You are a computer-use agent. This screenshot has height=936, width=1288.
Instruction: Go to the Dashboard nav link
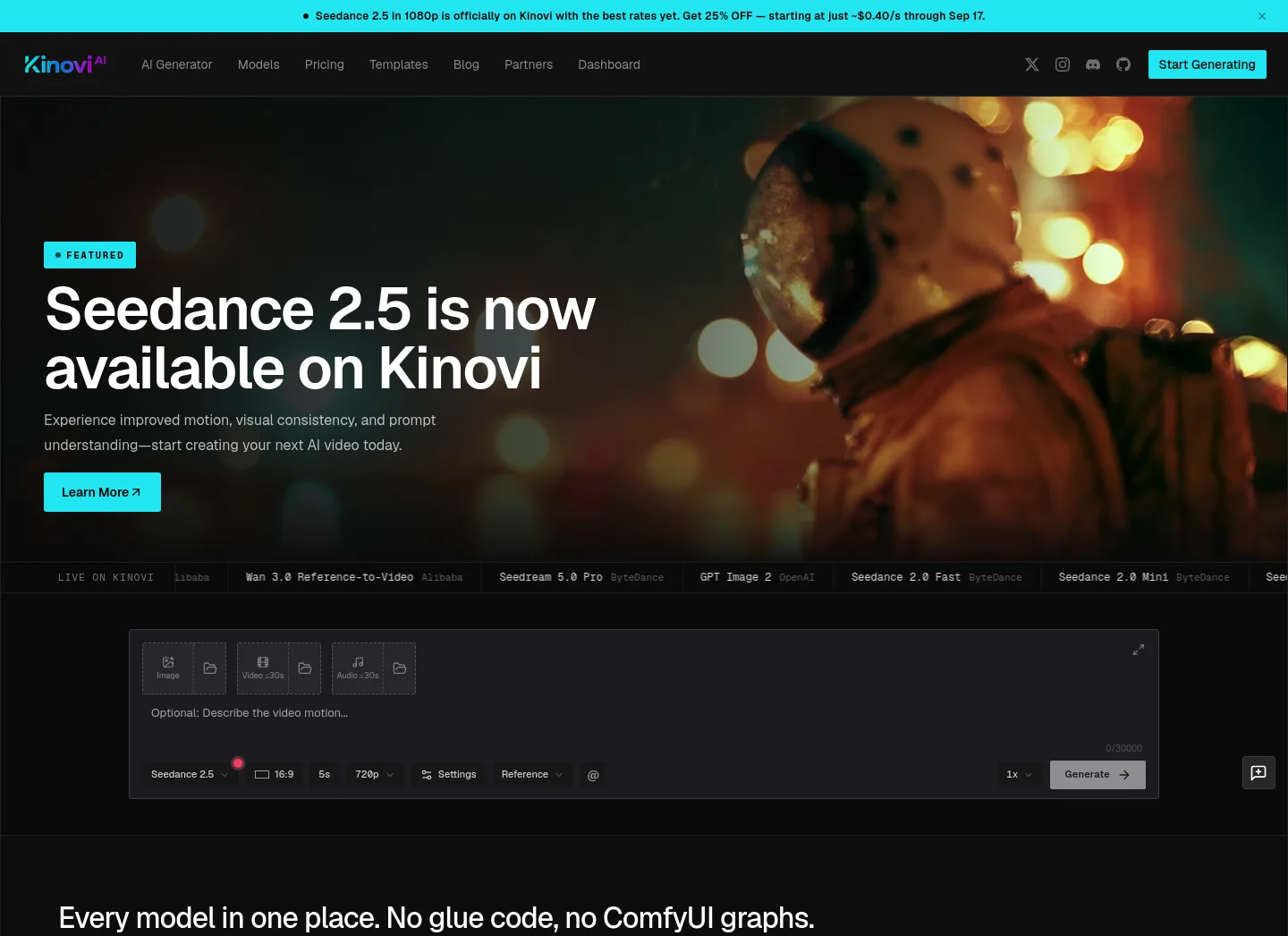(x=609, y=64)
